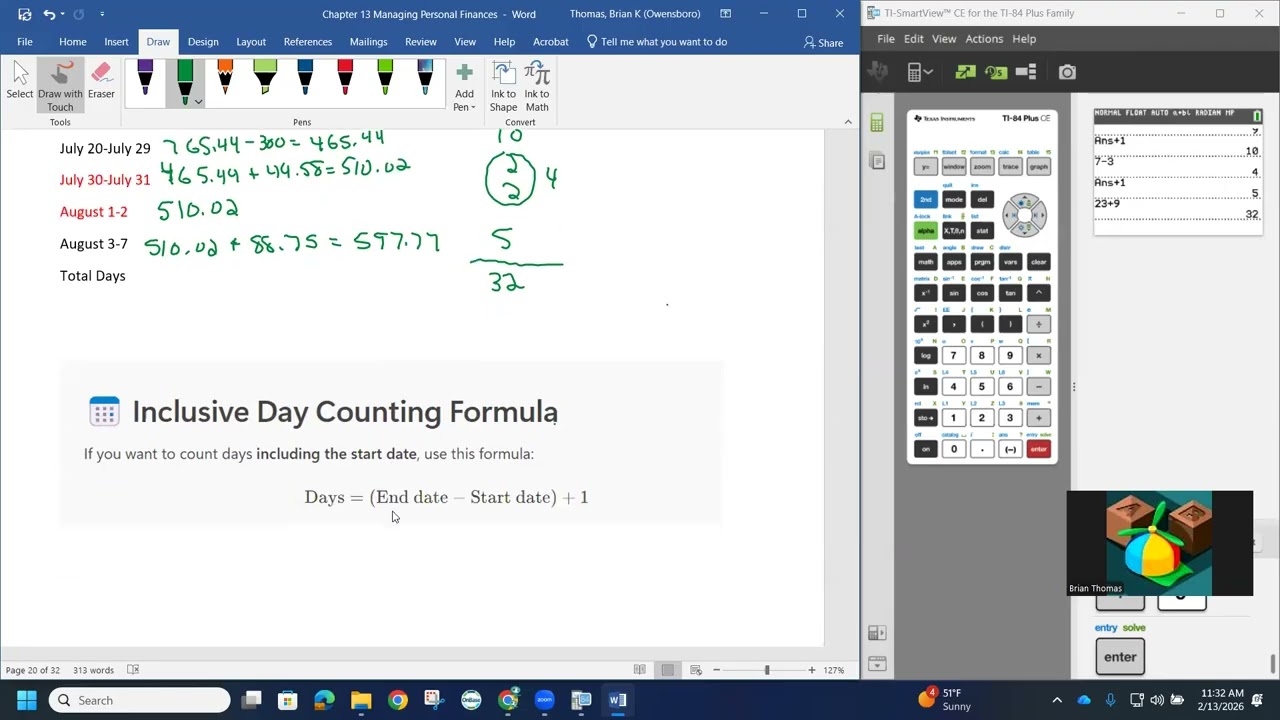Click the Share button in Word

[823, 42]
